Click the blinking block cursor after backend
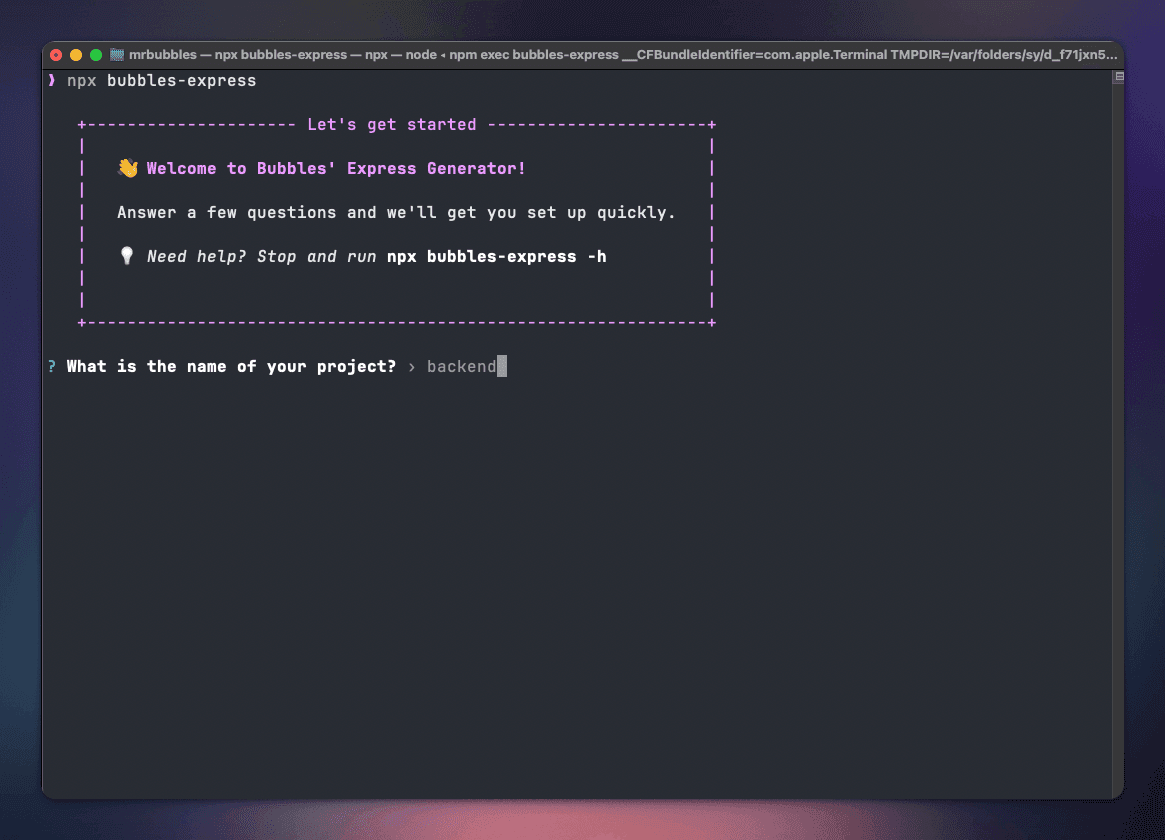 click(503, 366)
